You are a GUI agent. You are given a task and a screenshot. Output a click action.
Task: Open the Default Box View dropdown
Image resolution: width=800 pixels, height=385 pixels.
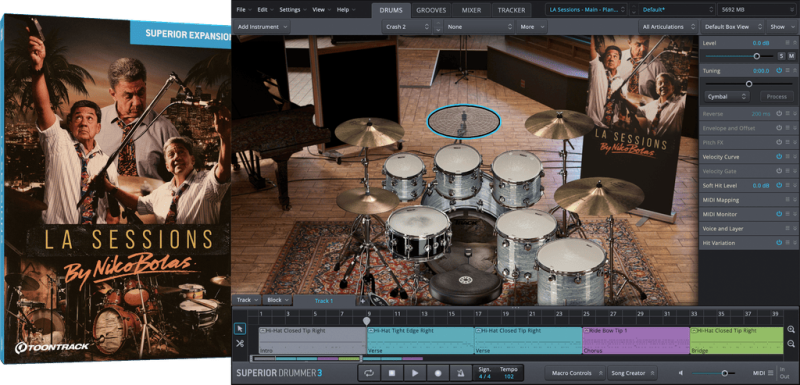pyautogui.click(x=732, y=27)
